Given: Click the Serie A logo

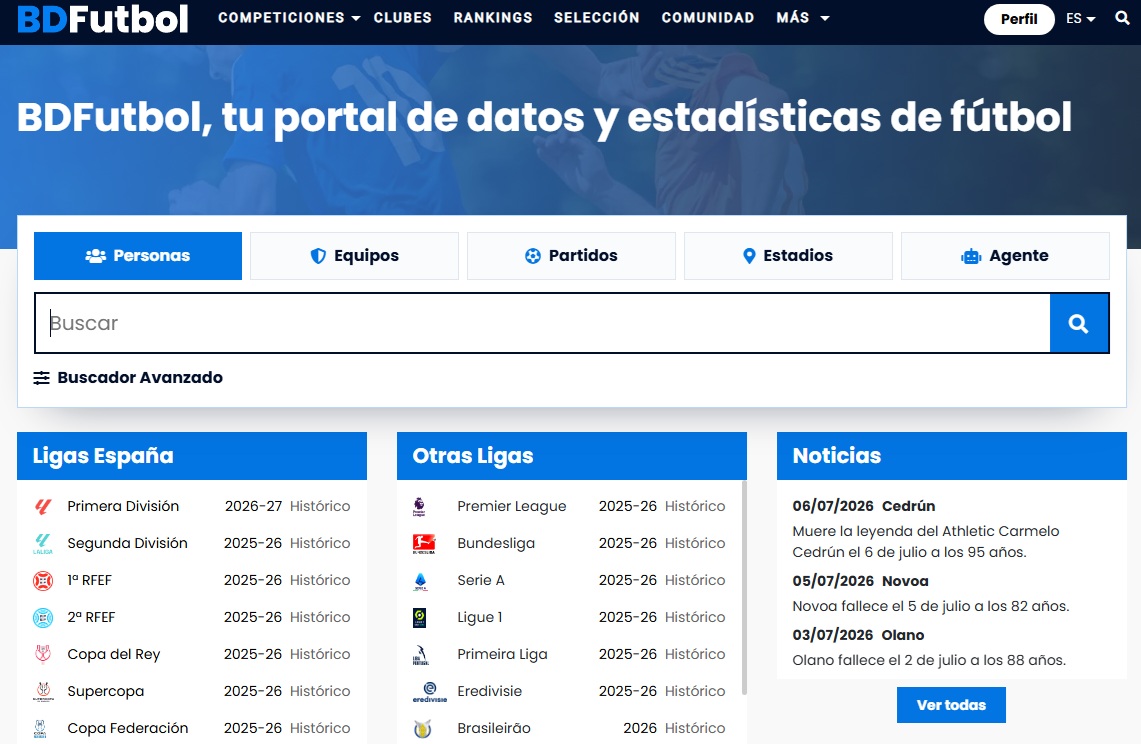Looking at the screenshot, I should click(420, 581).
